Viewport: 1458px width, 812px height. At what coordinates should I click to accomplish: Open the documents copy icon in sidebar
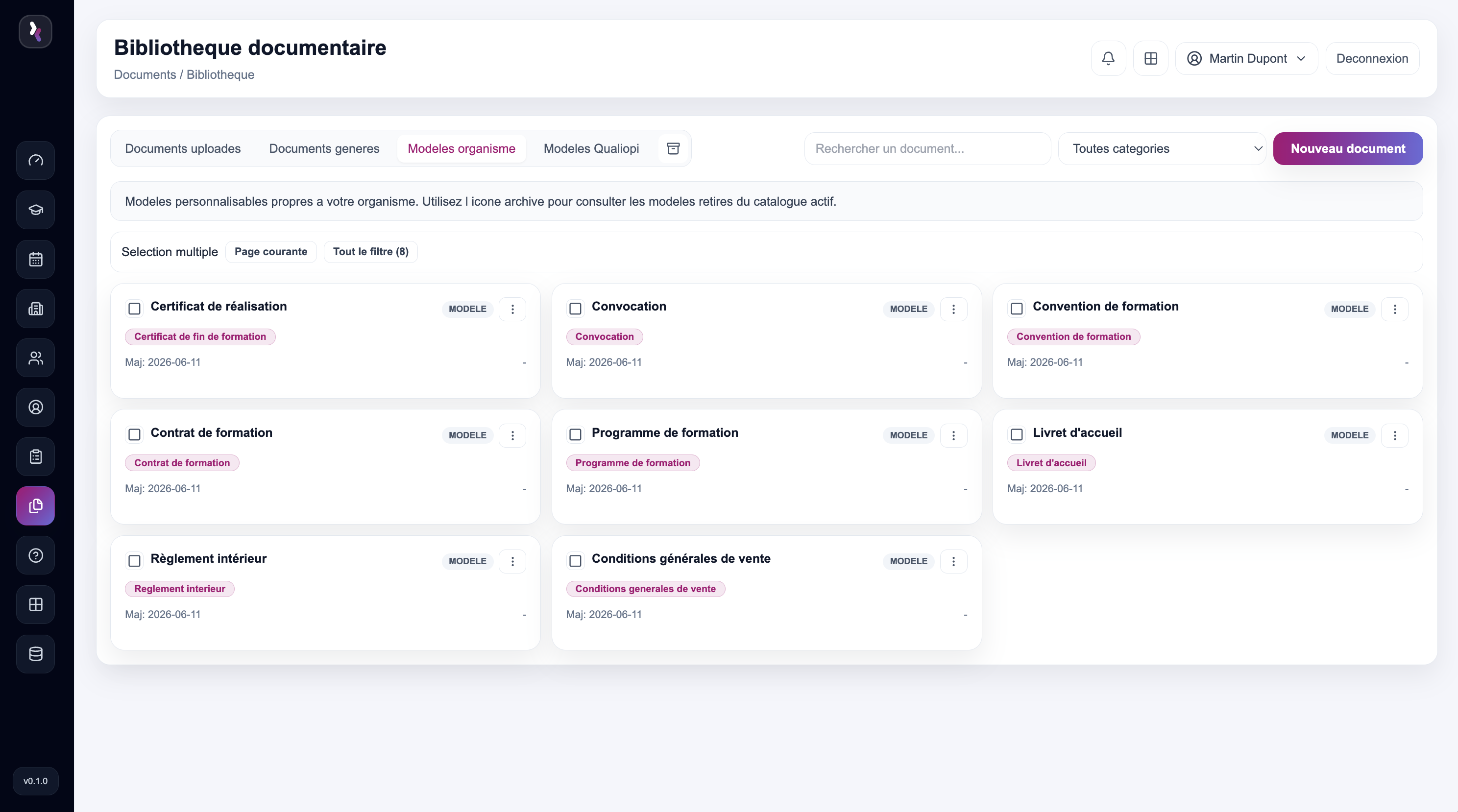point(36,506)
